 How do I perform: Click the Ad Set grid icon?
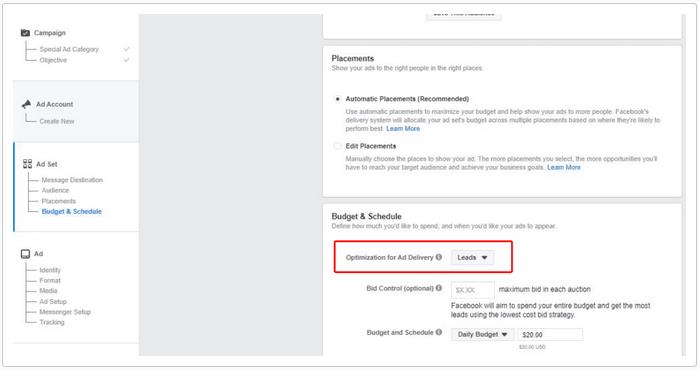(27, 164)
